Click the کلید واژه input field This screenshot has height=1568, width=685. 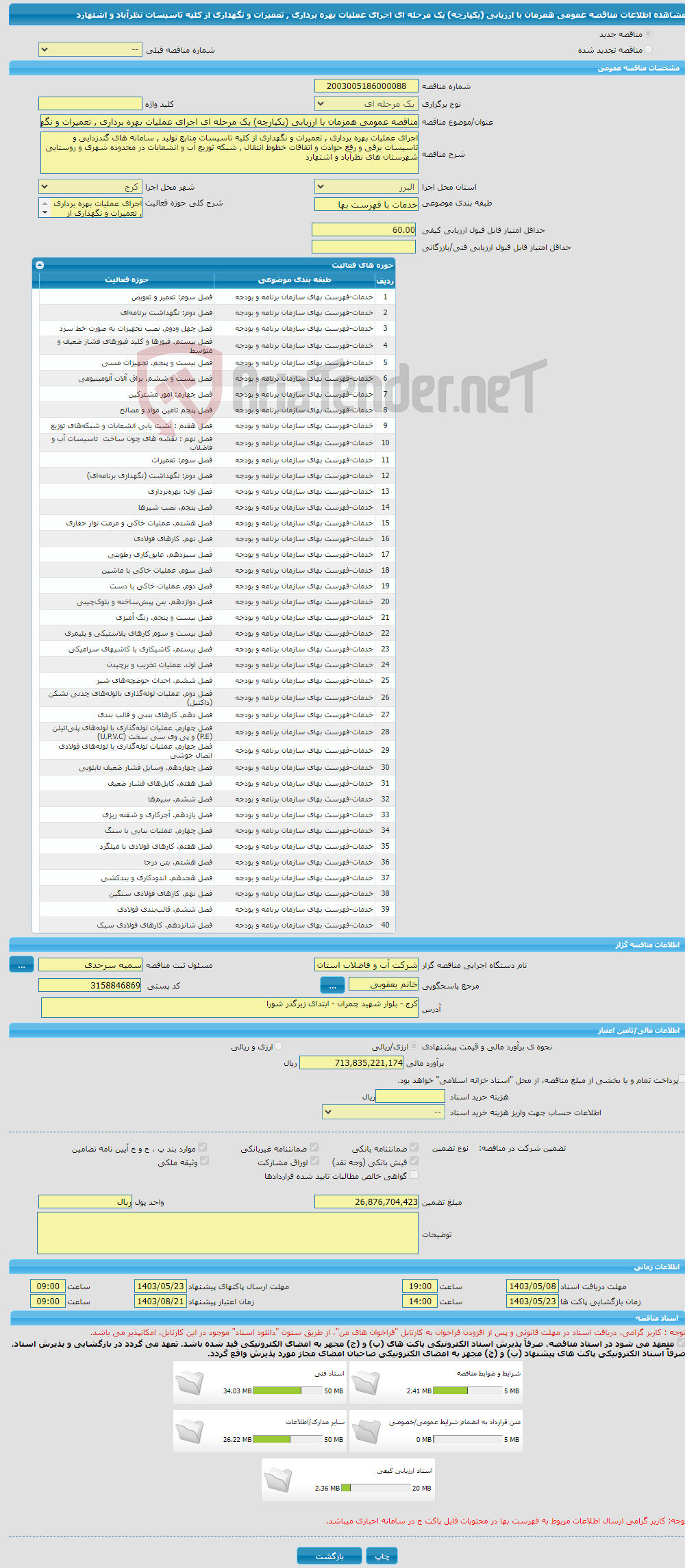90,103
